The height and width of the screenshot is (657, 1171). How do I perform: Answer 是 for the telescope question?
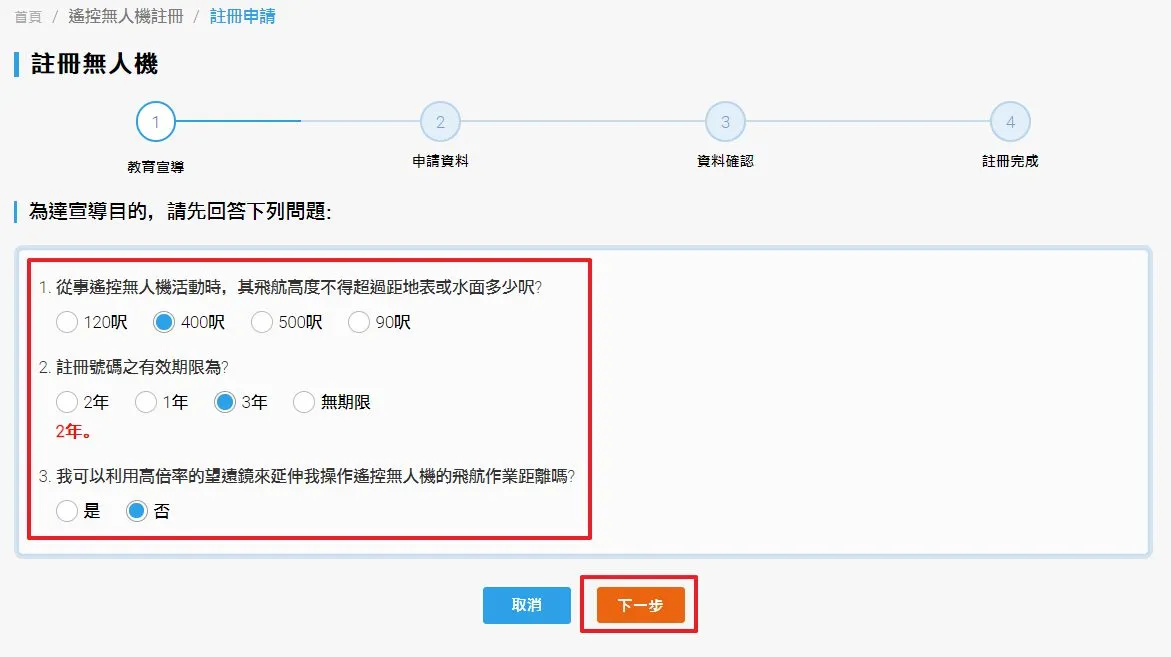pyautogui.click(x=66, y=511)
